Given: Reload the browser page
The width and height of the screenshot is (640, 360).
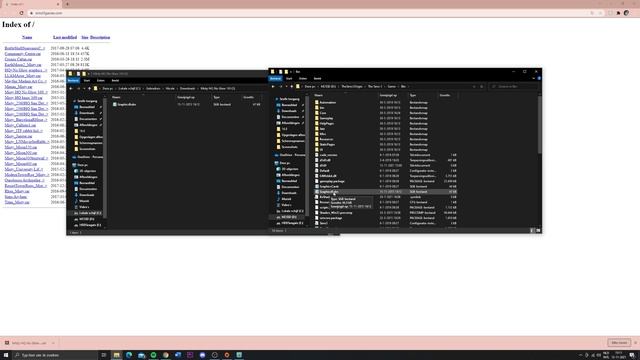Looking at the screenshot, I should click(22, 13).
